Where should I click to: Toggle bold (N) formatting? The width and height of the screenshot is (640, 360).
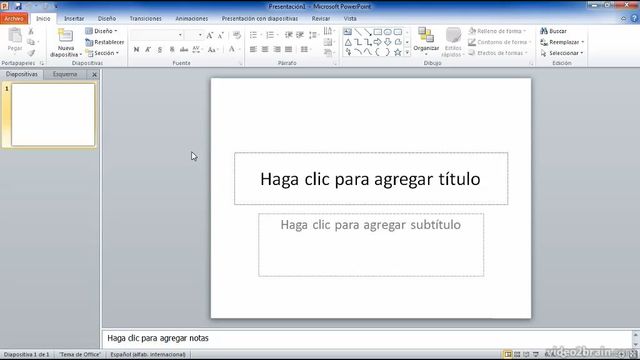(136, 49)
